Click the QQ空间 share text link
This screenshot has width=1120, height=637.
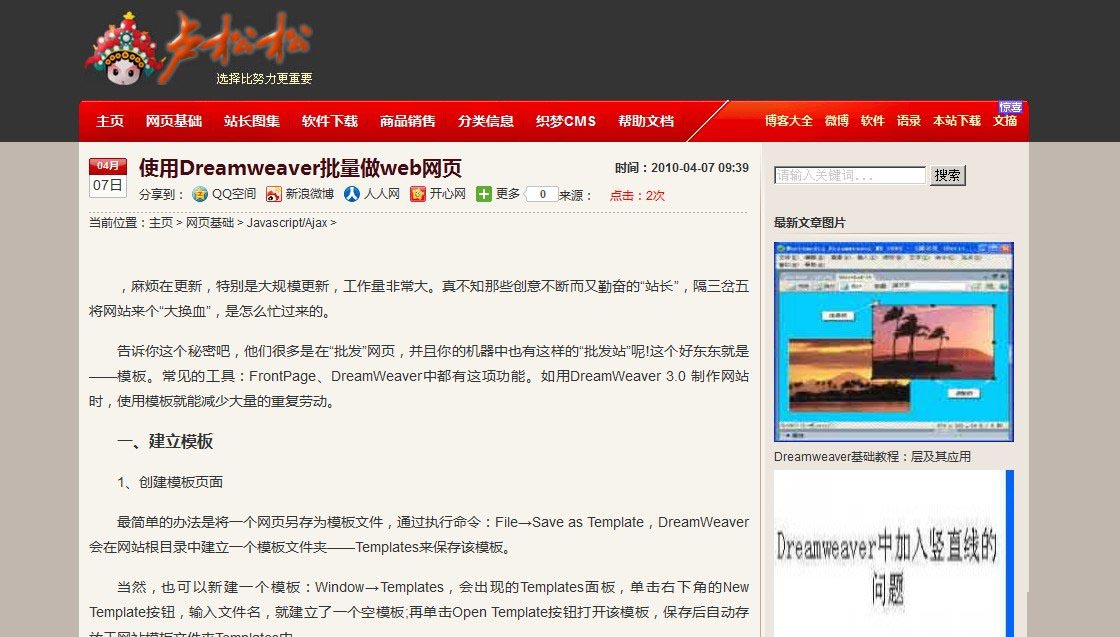[234, 194]
